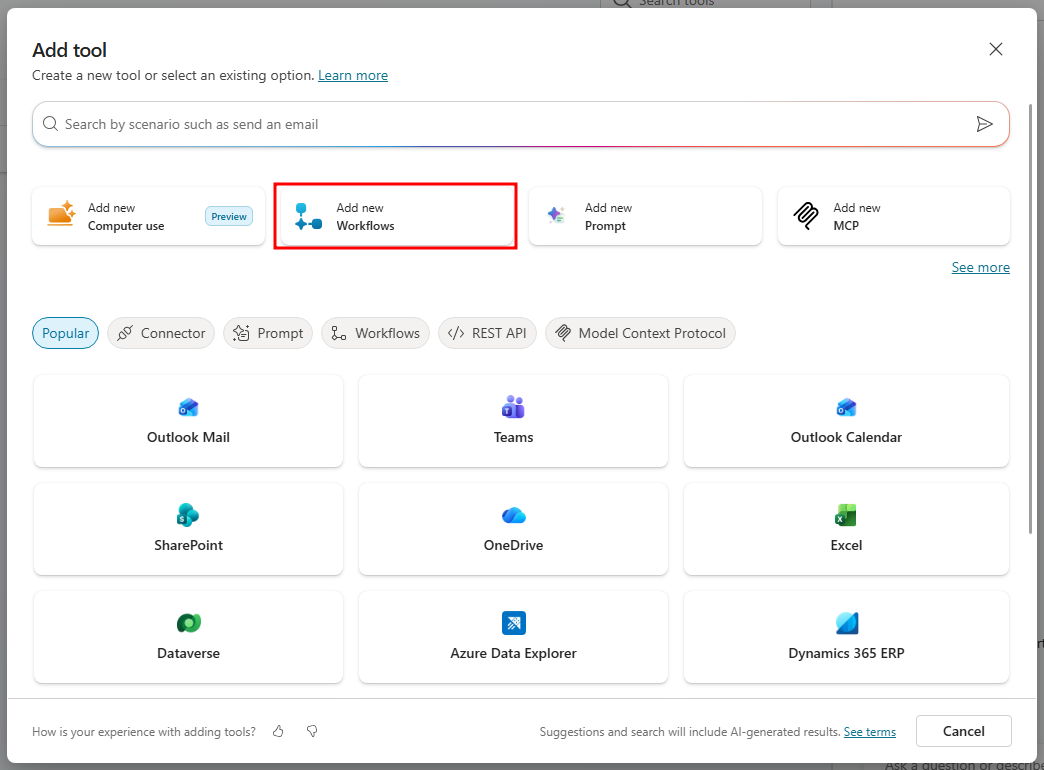
Task: Close the Add tool dialog
Action: [995, 49]
